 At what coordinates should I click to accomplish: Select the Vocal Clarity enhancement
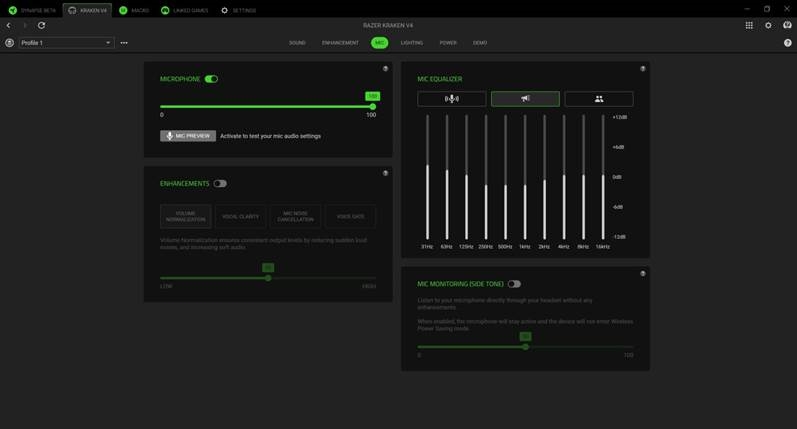(x=240, y=217)
